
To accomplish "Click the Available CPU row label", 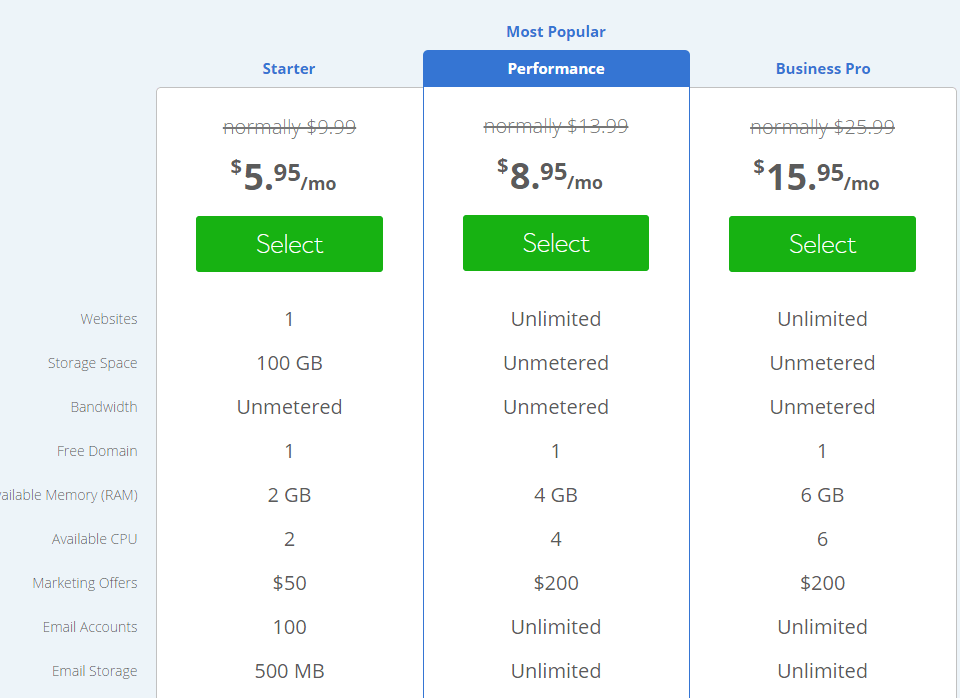I will 95,539.
